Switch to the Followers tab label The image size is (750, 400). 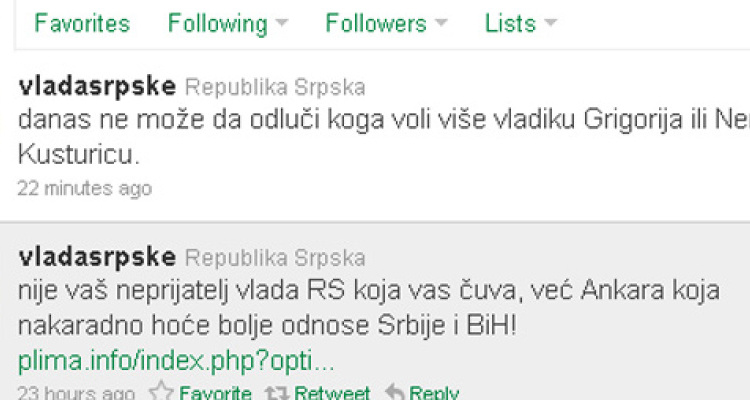pos(376,23)
